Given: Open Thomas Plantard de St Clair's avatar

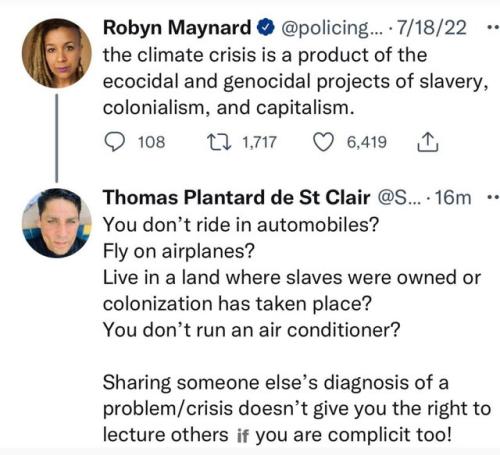Looking at the screenshot, I should pos(57,223).
